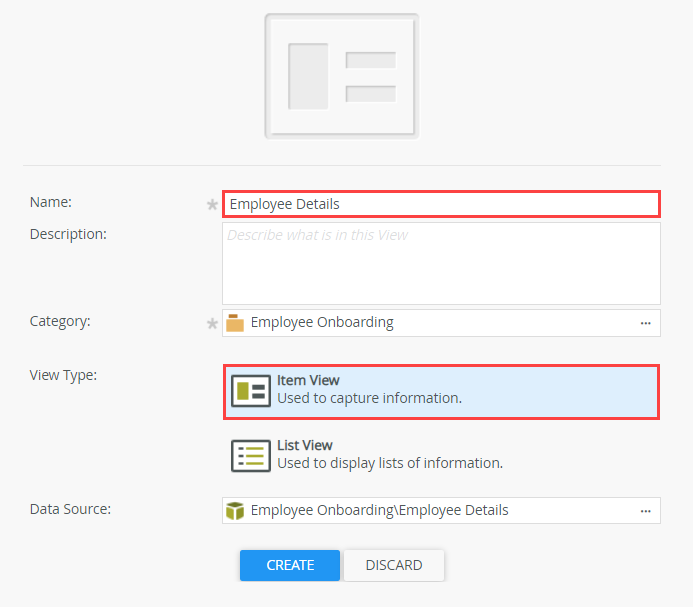Image resolution: width=693 pixels, height=607 pixels.
Task: Select the "Used to capture information" option
Action: pos(369,398)
